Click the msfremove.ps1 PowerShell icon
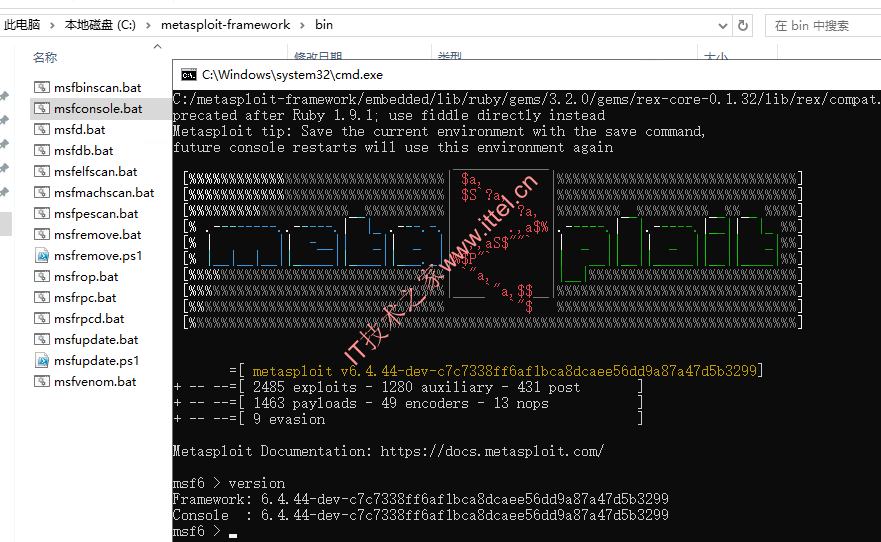 pos(42,256)
